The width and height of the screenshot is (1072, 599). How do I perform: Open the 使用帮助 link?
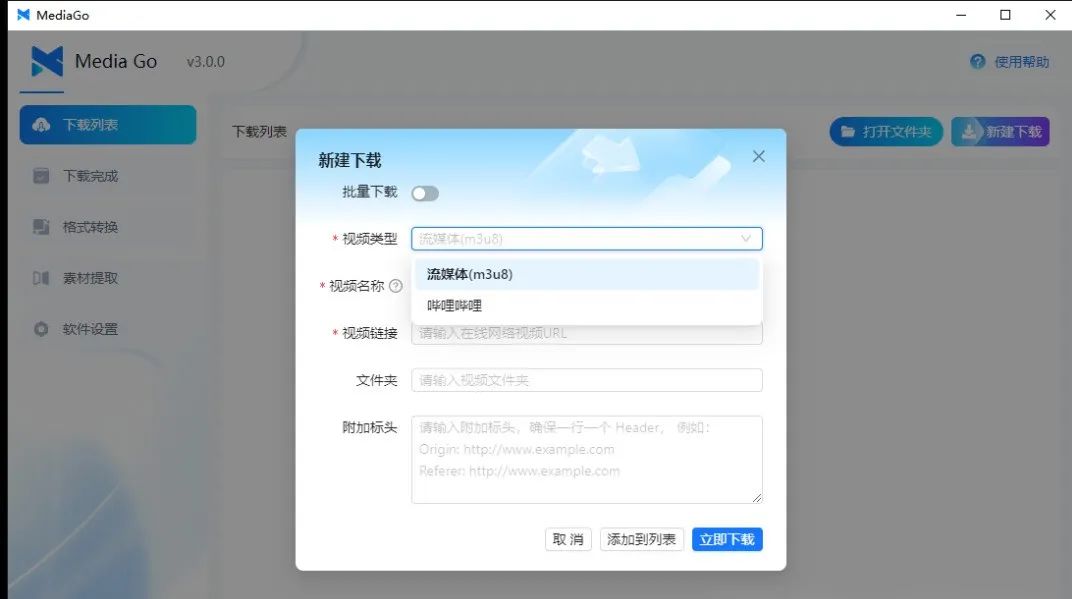pyautogui.click(x=1021, y=62)
